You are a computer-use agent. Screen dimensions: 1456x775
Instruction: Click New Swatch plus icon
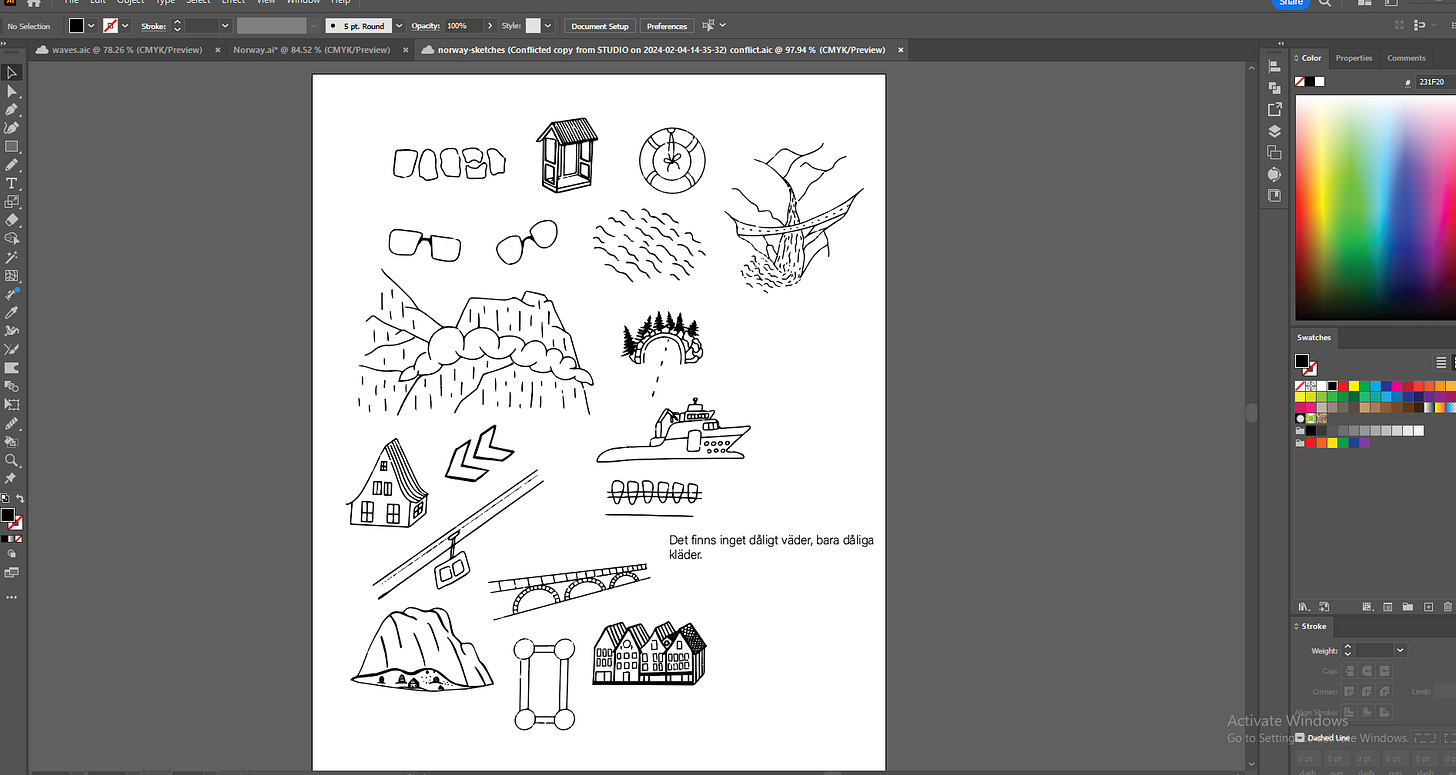[1429, 607]
